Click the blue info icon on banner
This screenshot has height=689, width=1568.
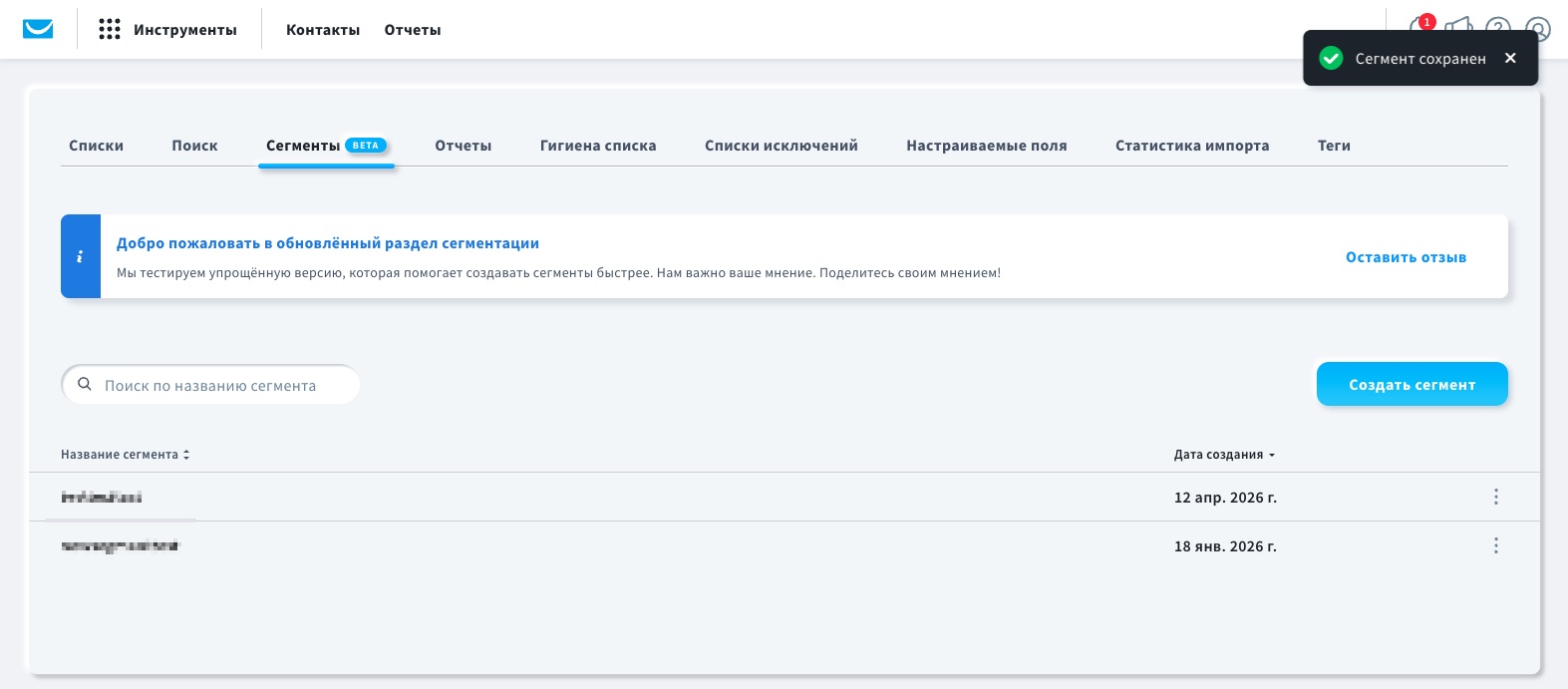coord(81,256)
